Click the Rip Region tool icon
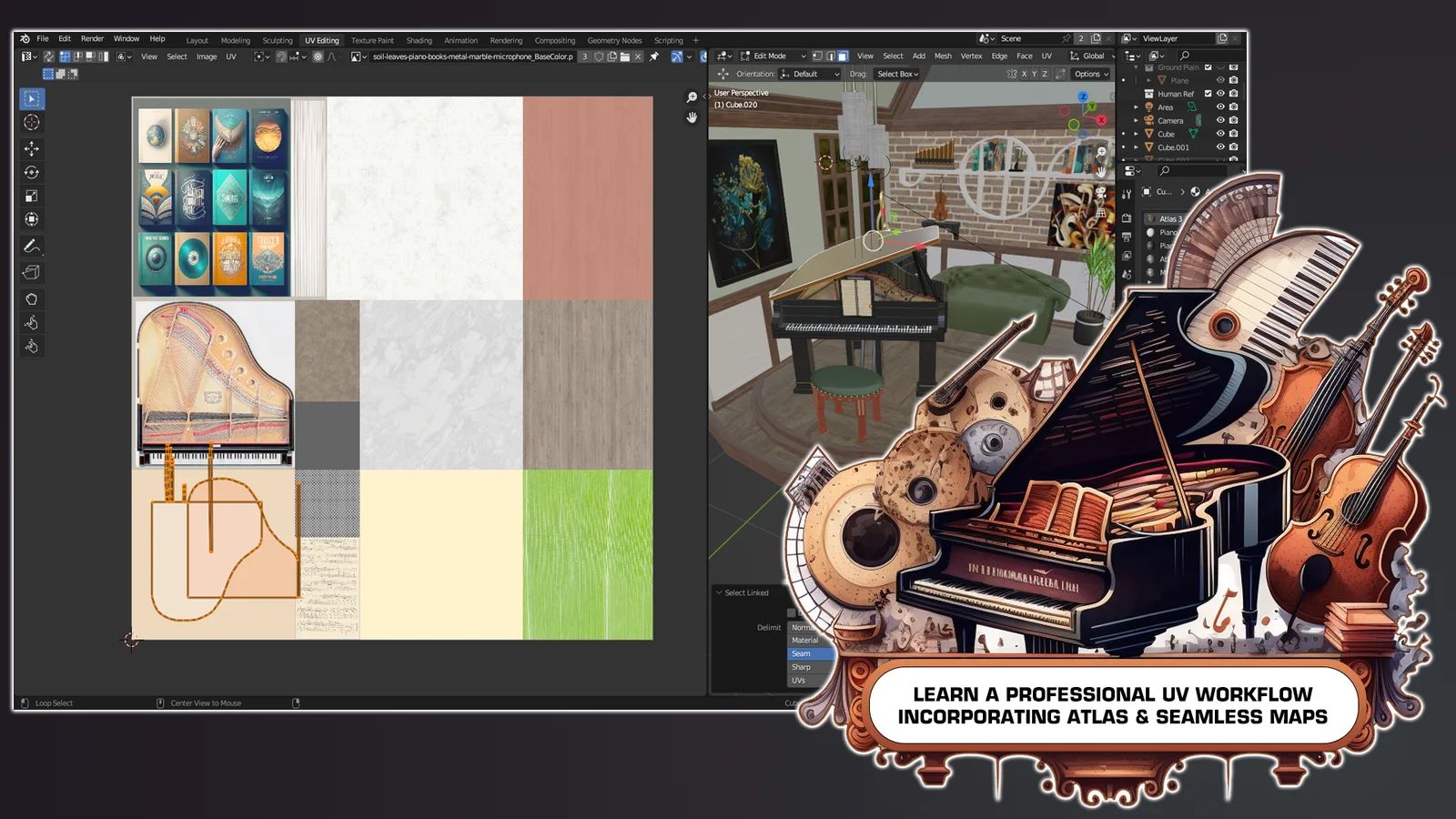Viewport: 1456px width, 819px height. click(x=32, y=272)
